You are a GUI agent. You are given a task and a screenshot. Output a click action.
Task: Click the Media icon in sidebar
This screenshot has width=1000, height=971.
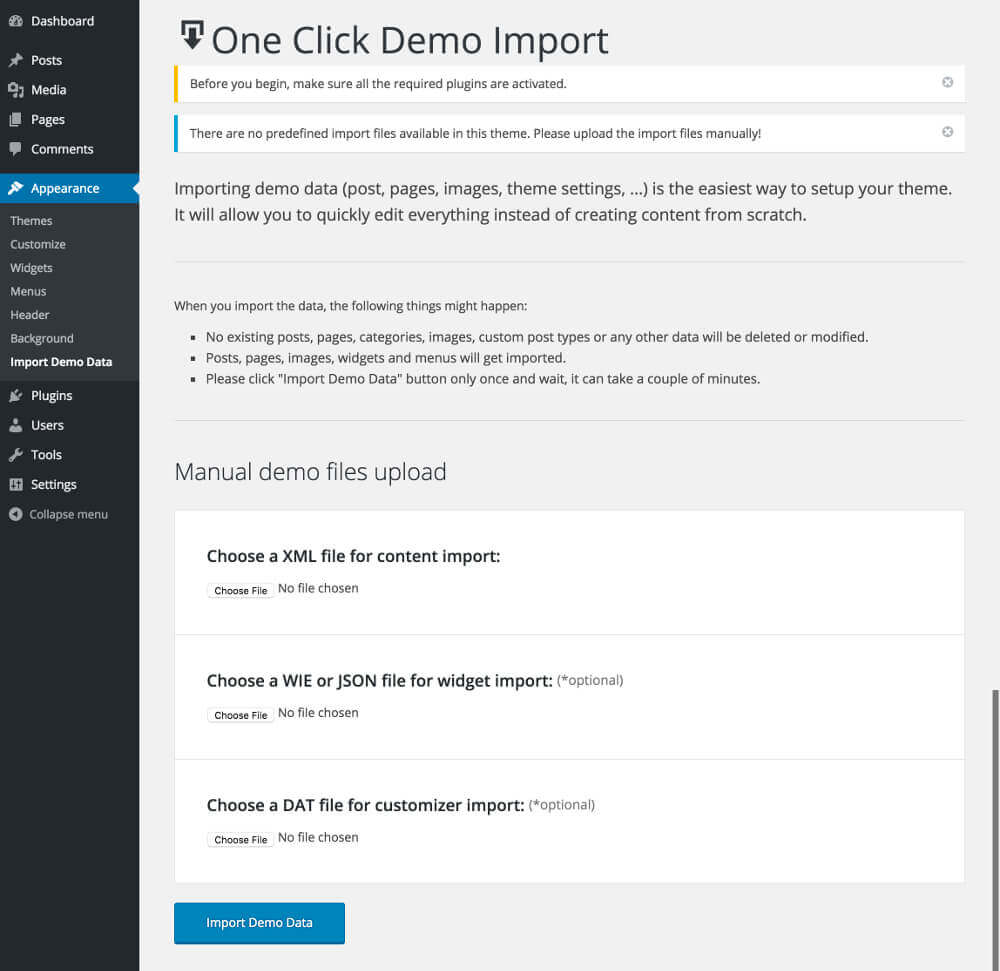pos(16,90)
